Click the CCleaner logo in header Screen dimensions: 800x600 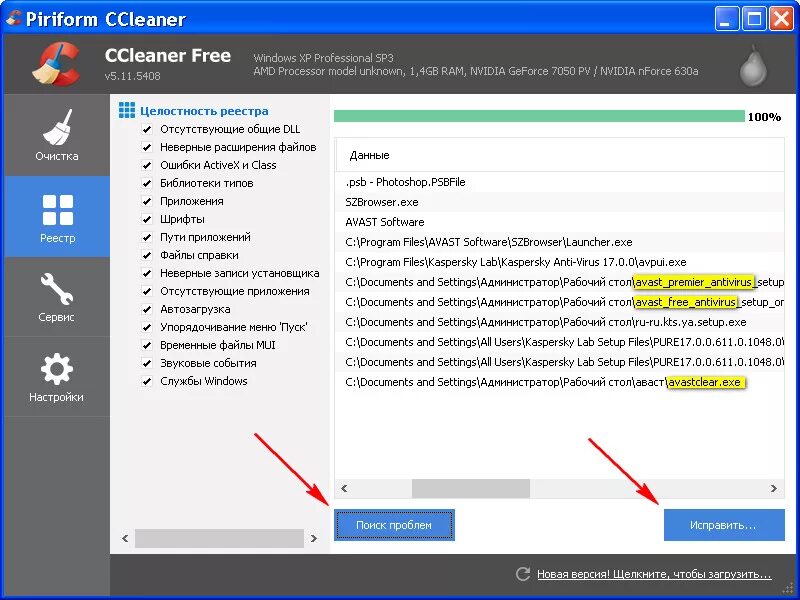point(57,64)
